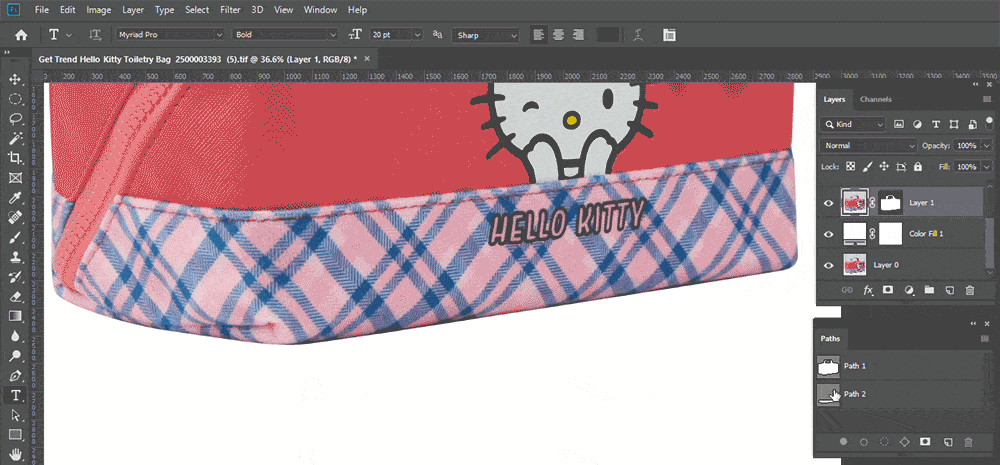Open the Fill slider dropdown arrow
The image size is (1000, 465).
pyautogui.click(x=987, y=166)
